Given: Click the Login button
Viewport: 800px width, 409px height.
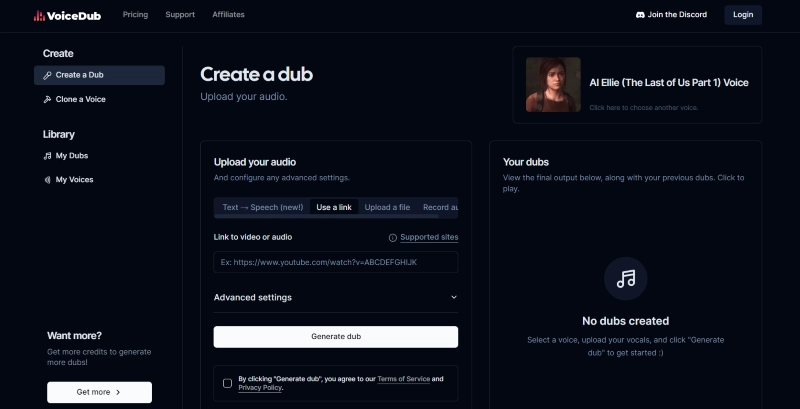Looking at the screenshot, I should click(x=743, y=15).
